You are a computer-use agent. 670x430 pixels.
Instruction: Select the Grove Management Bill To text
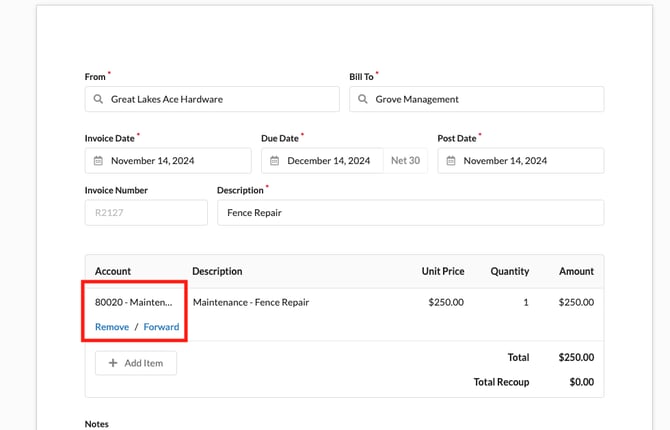pos(417,100)
